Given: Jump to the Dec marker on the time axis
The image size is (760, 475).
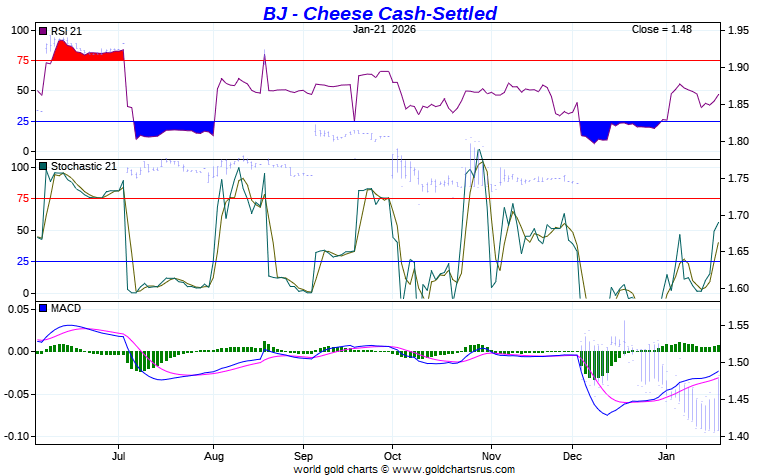Looking at the screenshot, I should [572, 453].
